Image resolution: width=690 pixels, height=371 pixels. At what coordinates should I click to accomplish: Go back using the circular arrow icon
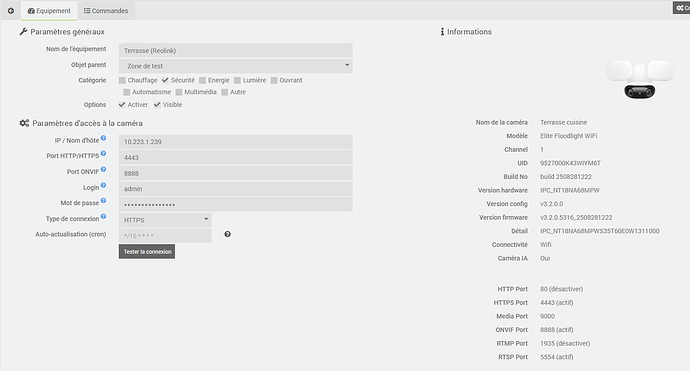coord(11,11)
